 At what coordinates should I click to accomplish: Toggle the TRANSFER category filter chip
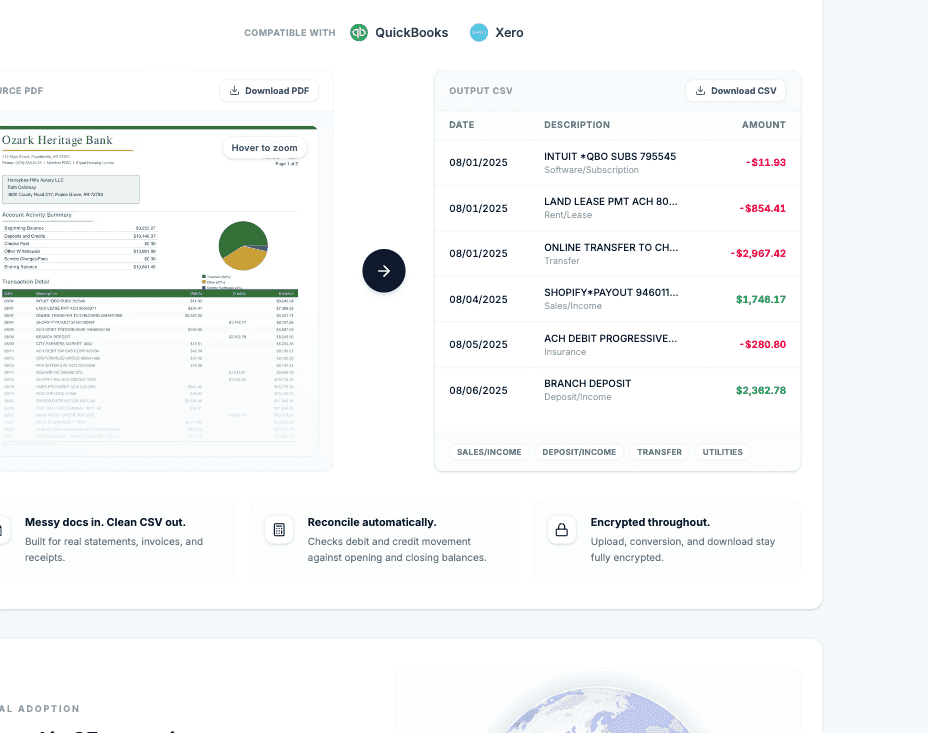[x=659, y=451]
